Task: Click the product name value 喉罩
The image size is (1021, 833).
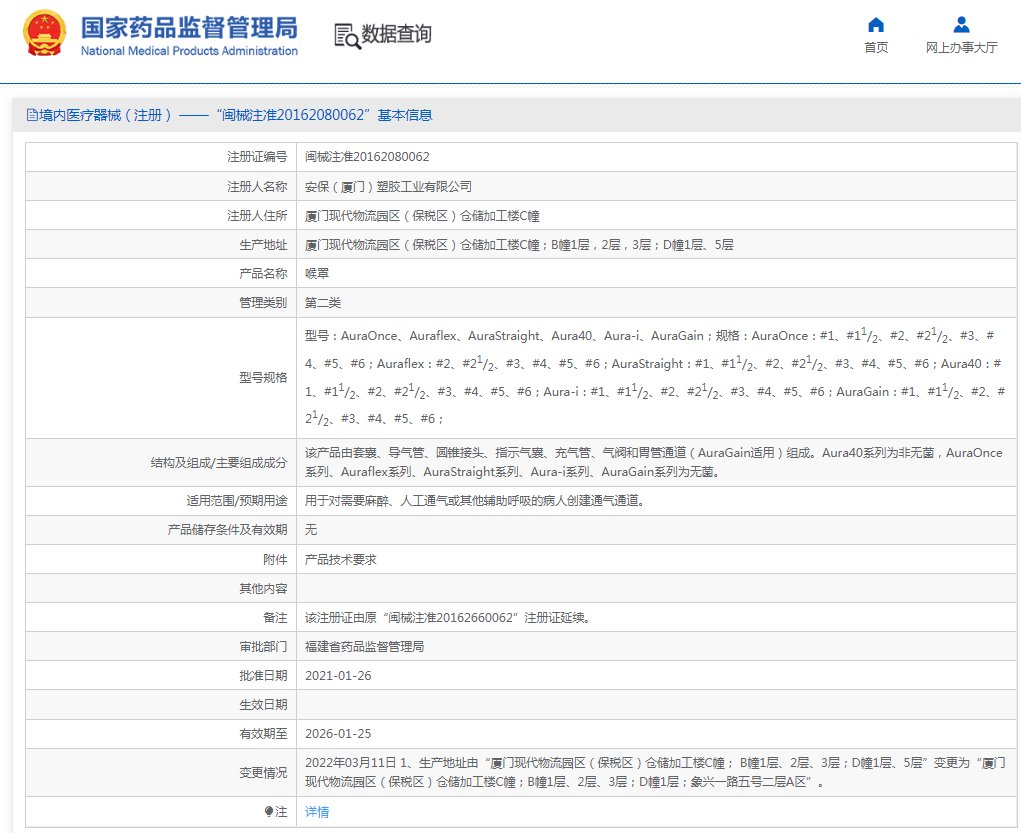Action: pos(317,273)
